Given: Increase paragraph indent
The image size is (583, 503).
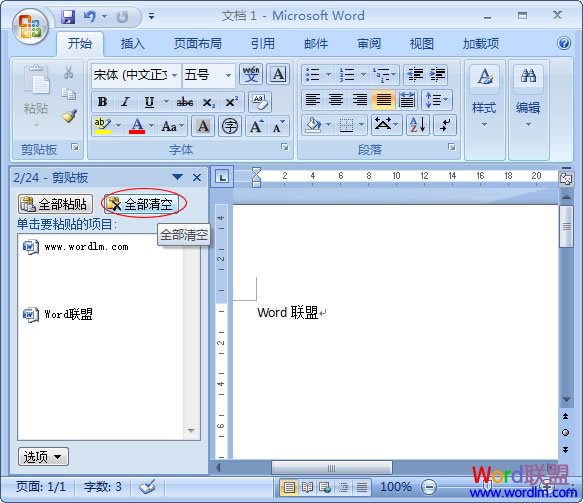Looking at the screenshot, I should point(437,74).
